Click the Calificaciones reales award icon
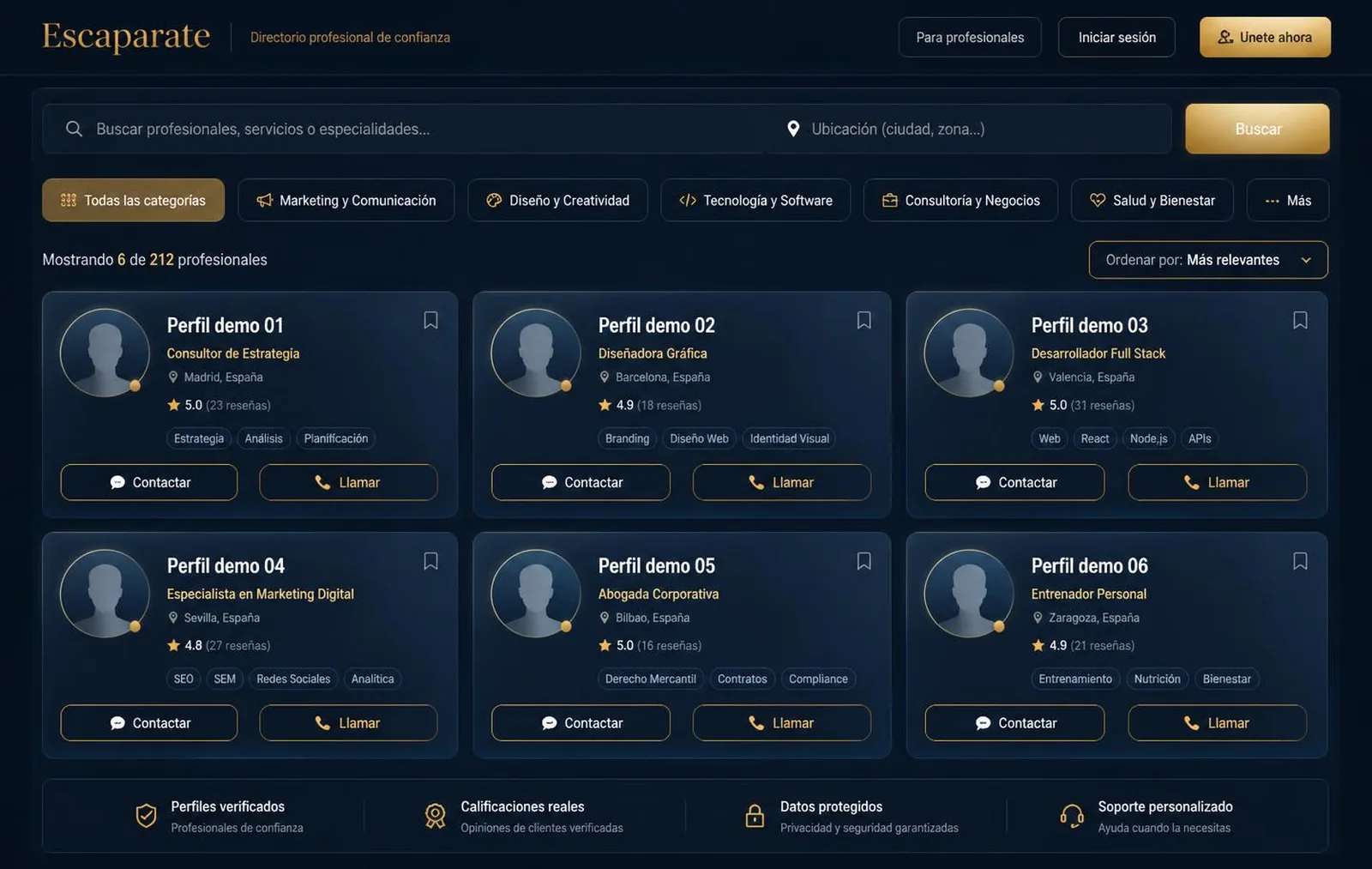Viewport: 1372px width, 869px height. [436, 816]
